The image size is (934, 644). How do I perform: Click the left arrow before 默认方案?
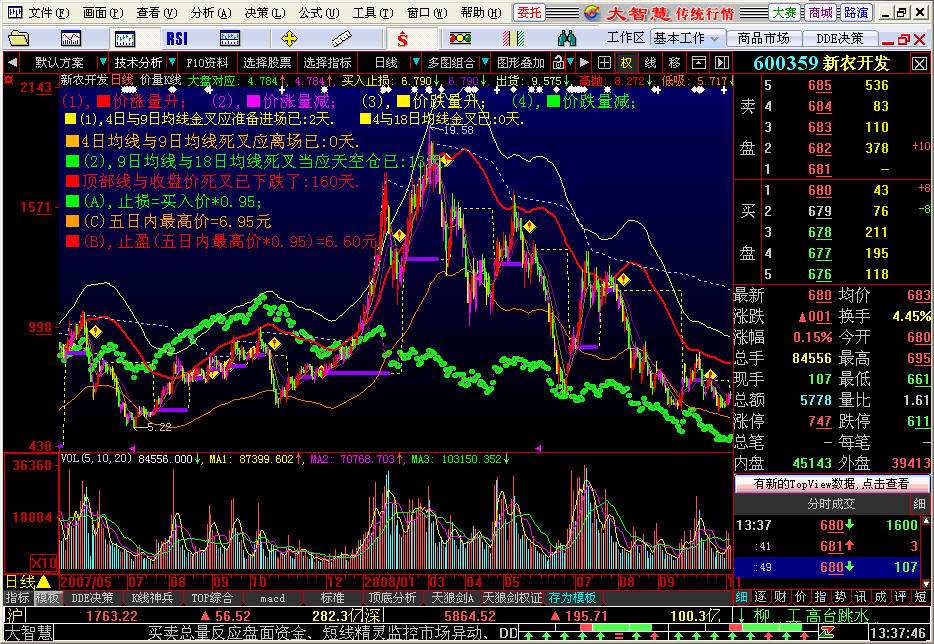13,62
